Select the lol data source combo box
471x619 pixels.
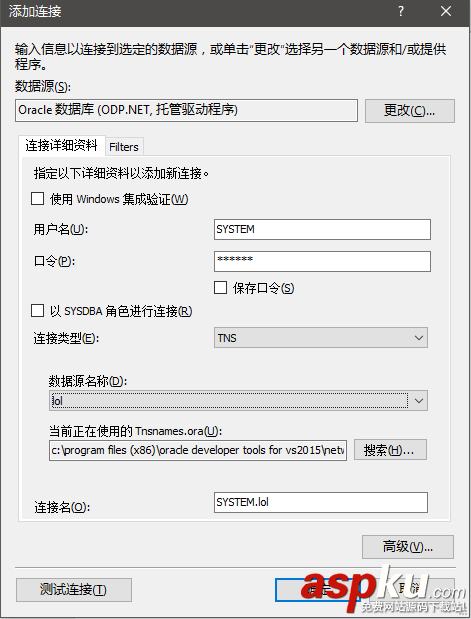(x=238, y=401)
